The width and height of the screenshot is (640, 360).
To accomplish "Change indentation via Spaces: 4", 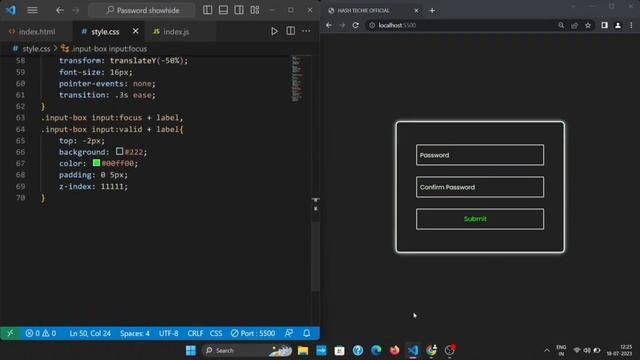I will 135,333.
